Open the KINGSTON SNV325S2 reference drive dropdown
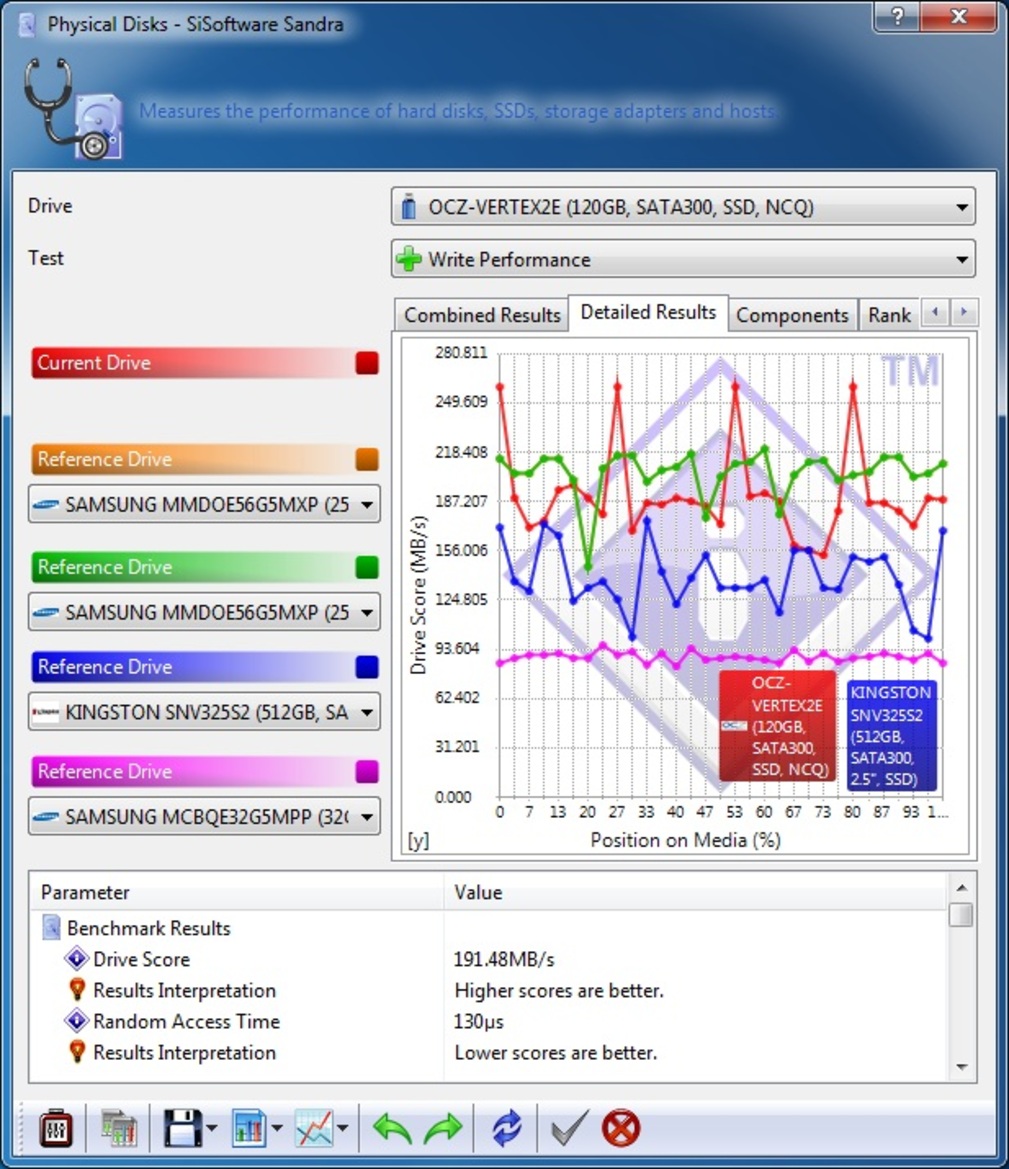This screenshot has height=1169, width=1009. pyautogui.click(x=204, y=712)
